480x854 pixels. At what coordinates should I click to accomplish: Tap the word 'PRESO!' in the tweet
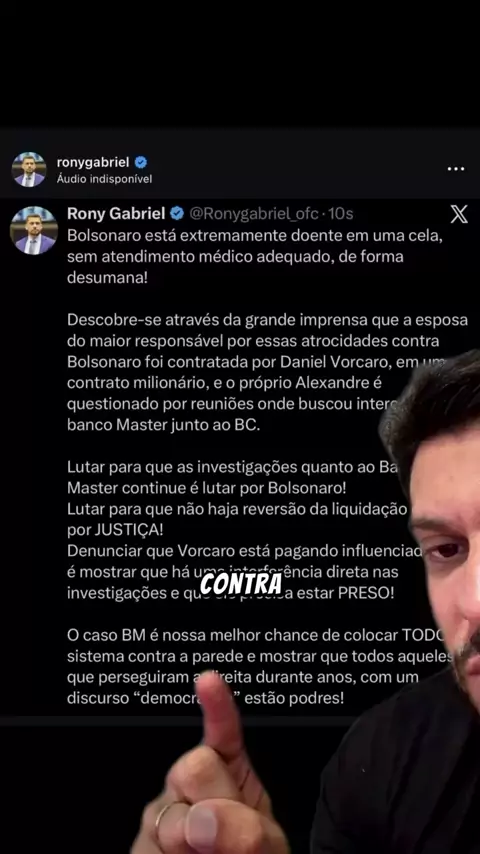pyautogui.click(x=366, y=593)
